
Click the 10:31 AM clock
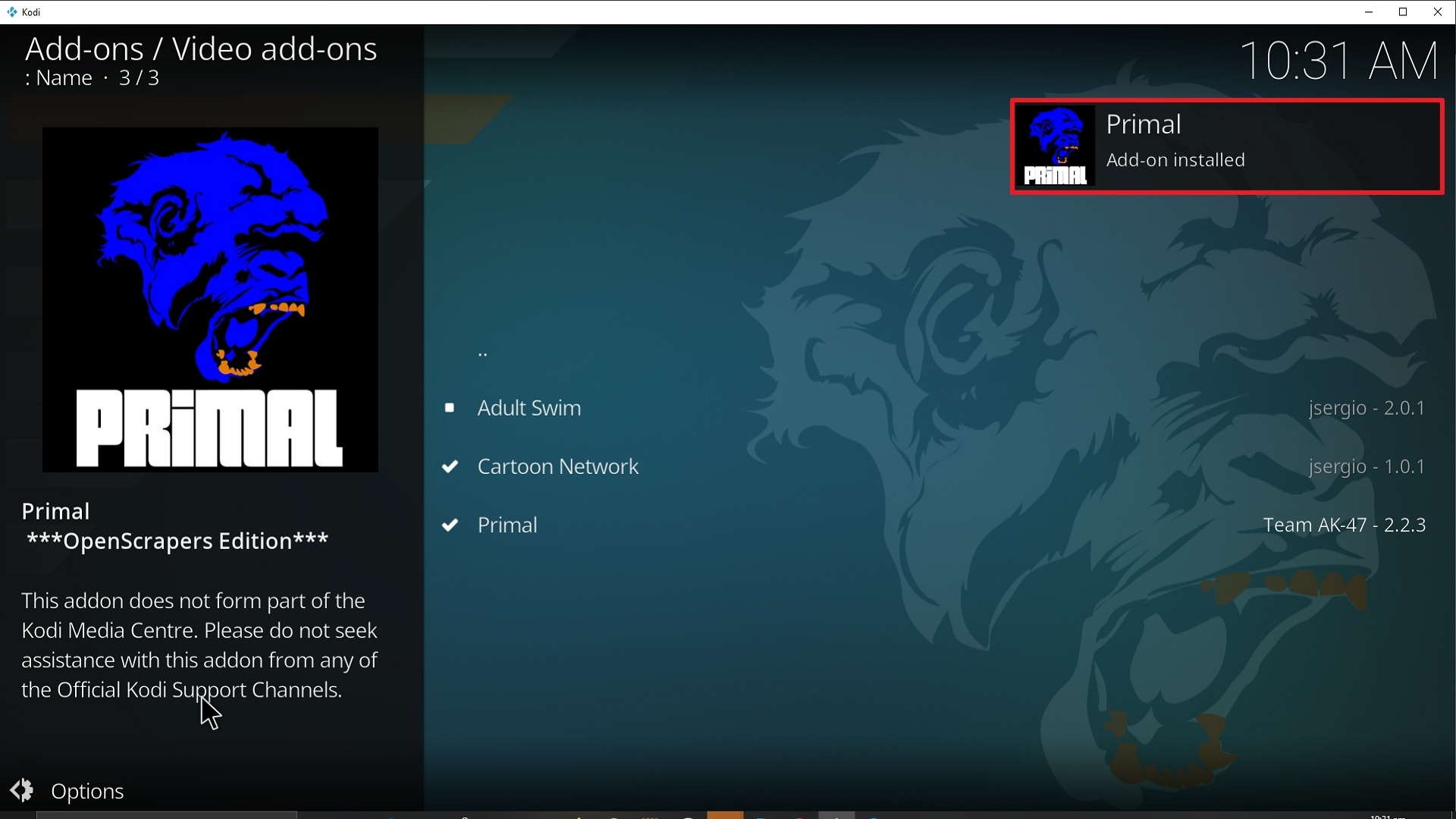(x=1339, y=61)
